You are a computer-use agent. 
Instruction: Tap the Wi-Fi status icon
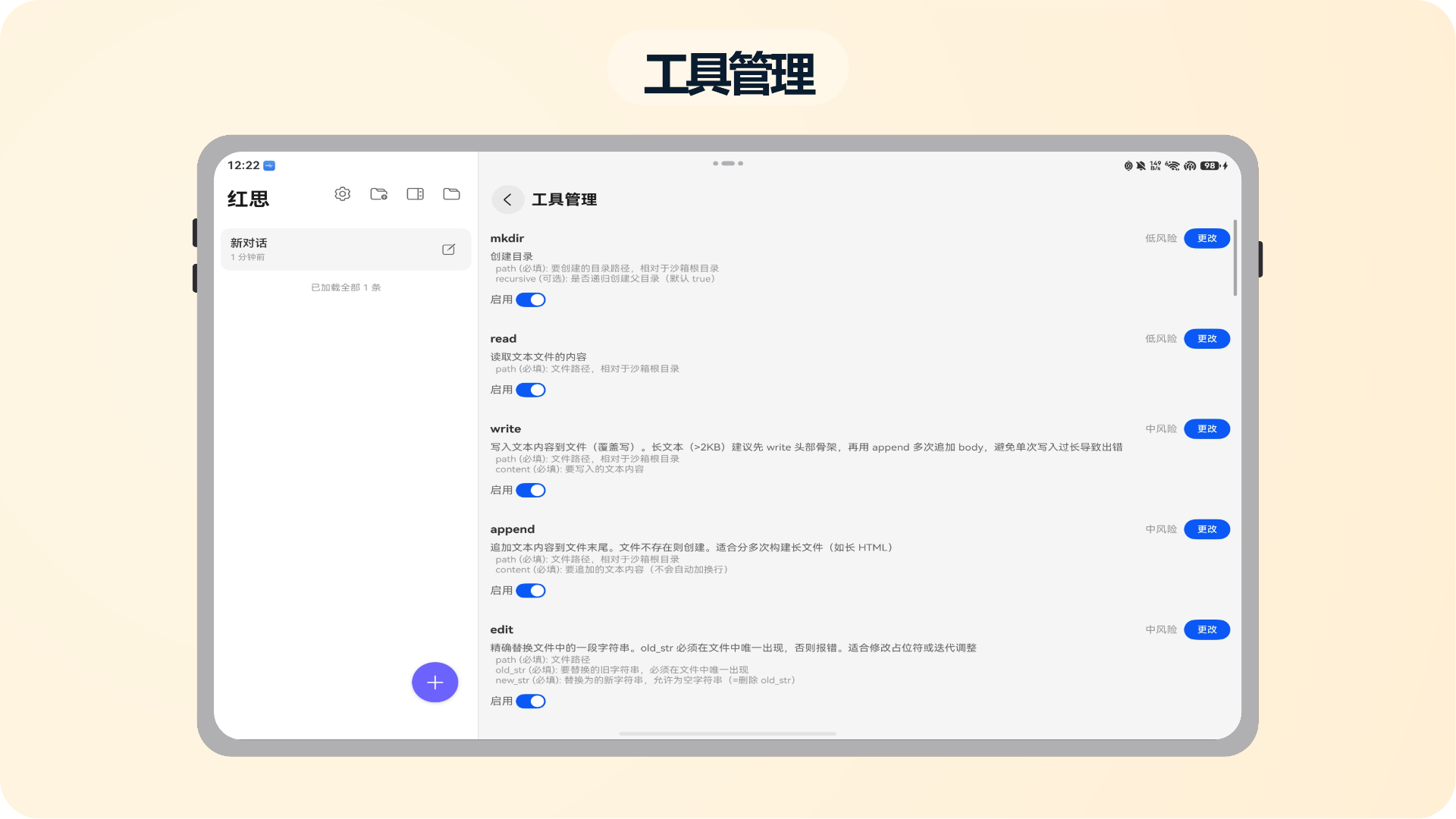pos(1173,165)
